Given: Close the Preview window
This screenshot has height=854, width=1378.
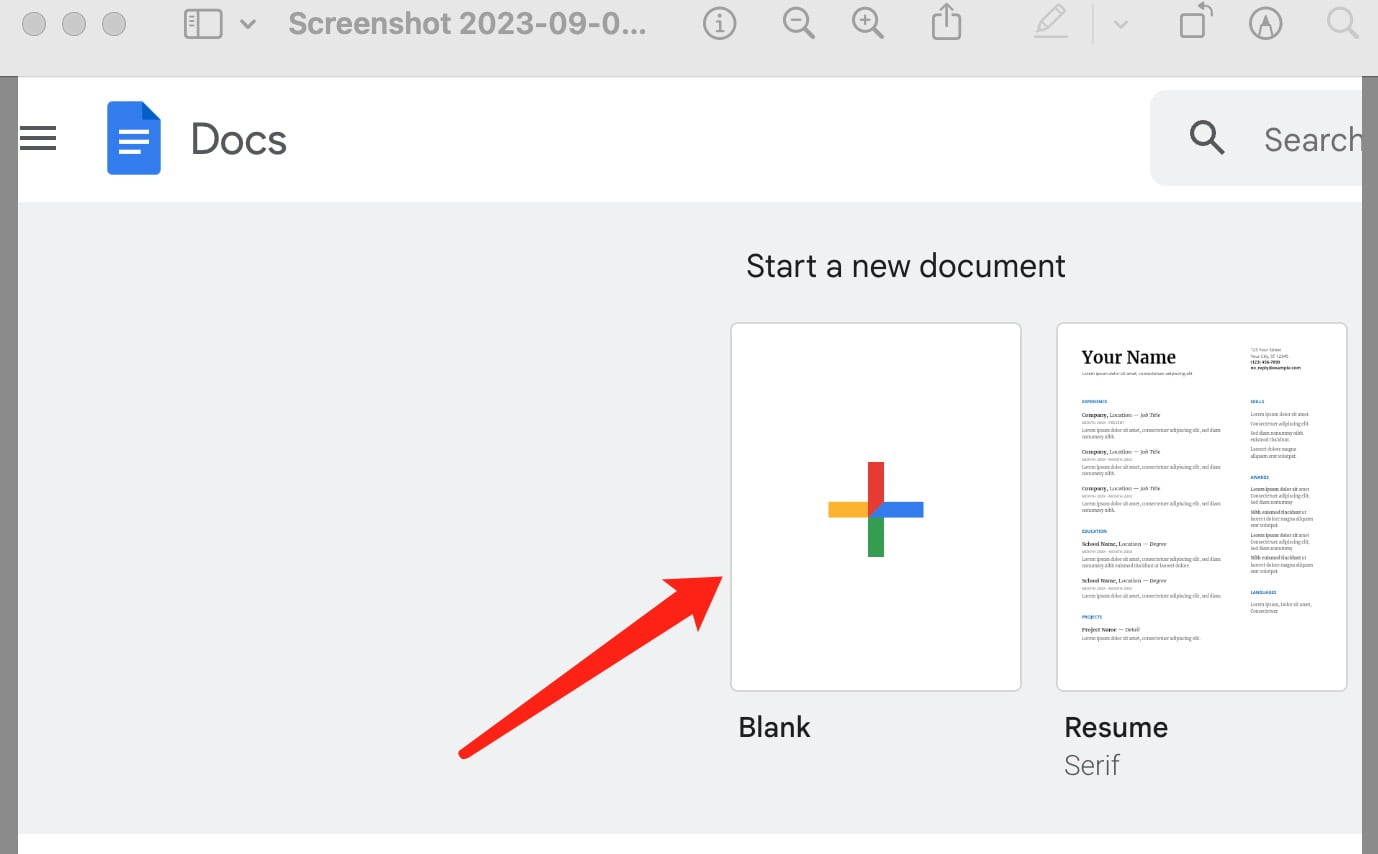Looking at the screenshot, I should 34,24.
